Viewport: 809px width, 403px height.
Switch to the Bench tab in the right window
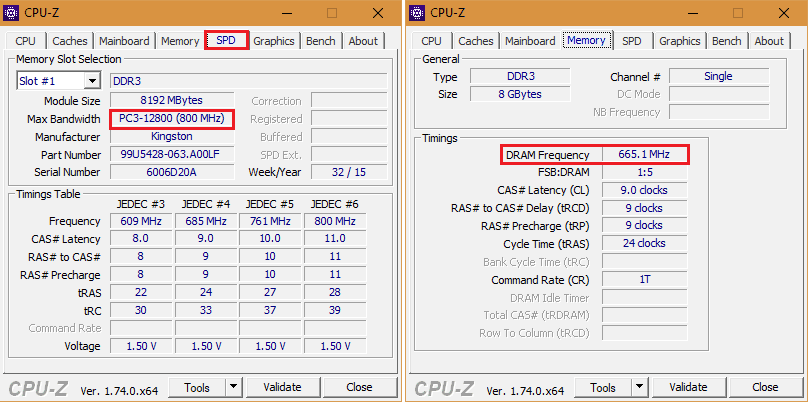pyautogui.click(x=727, y=41)
